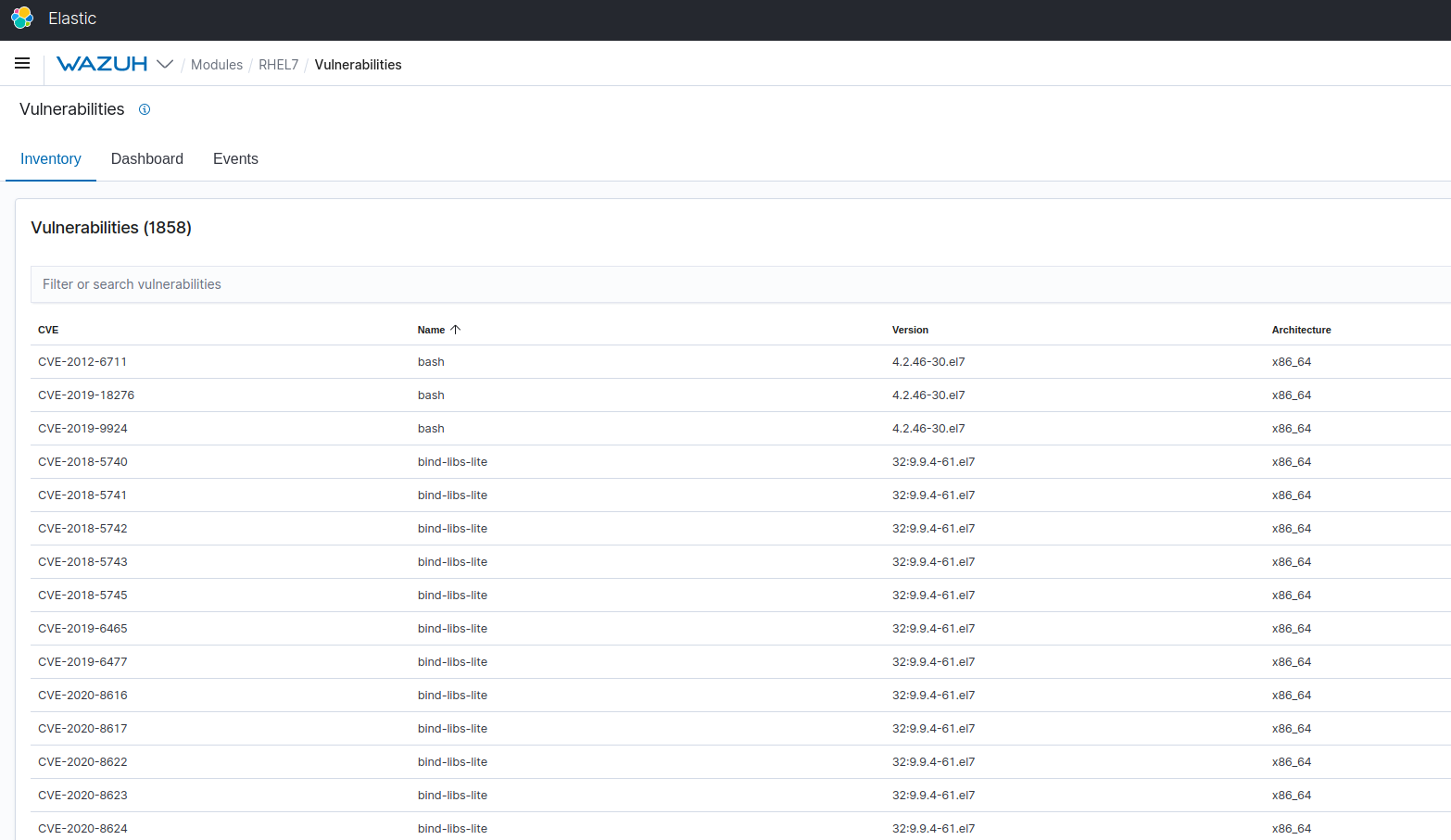Click the sort arrow on Name column
Viewport: 1451px width, 840px height.
(x=458, y=329)
